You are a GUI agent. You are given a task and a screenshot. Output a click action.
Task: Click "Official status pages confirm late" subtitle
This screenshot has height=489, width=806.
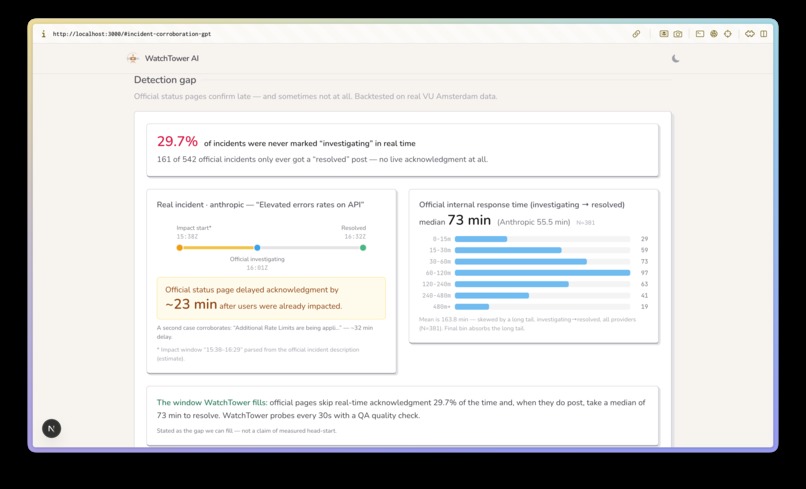(316, 96)
